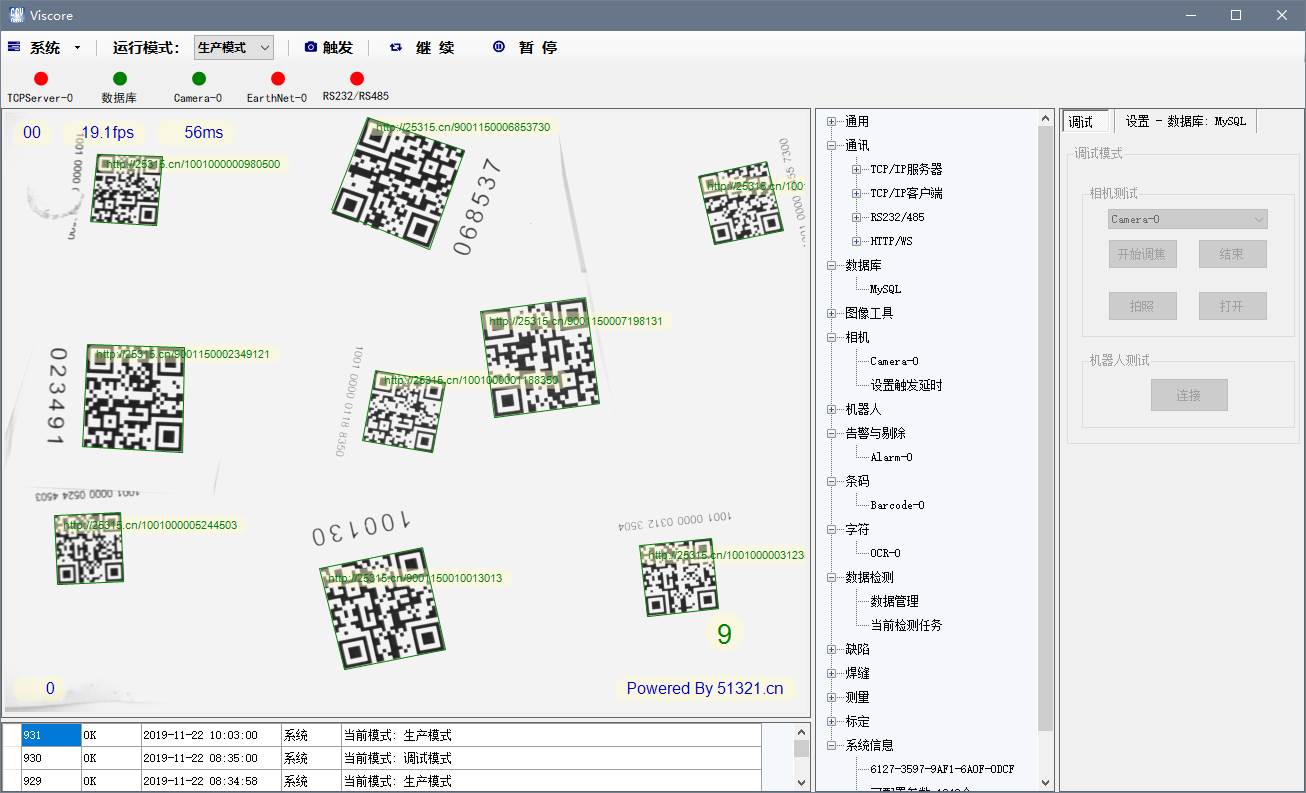Click the red TCPServer-0 status indicator
Viewport: 1306px width, 793px height.
[41, 78]
